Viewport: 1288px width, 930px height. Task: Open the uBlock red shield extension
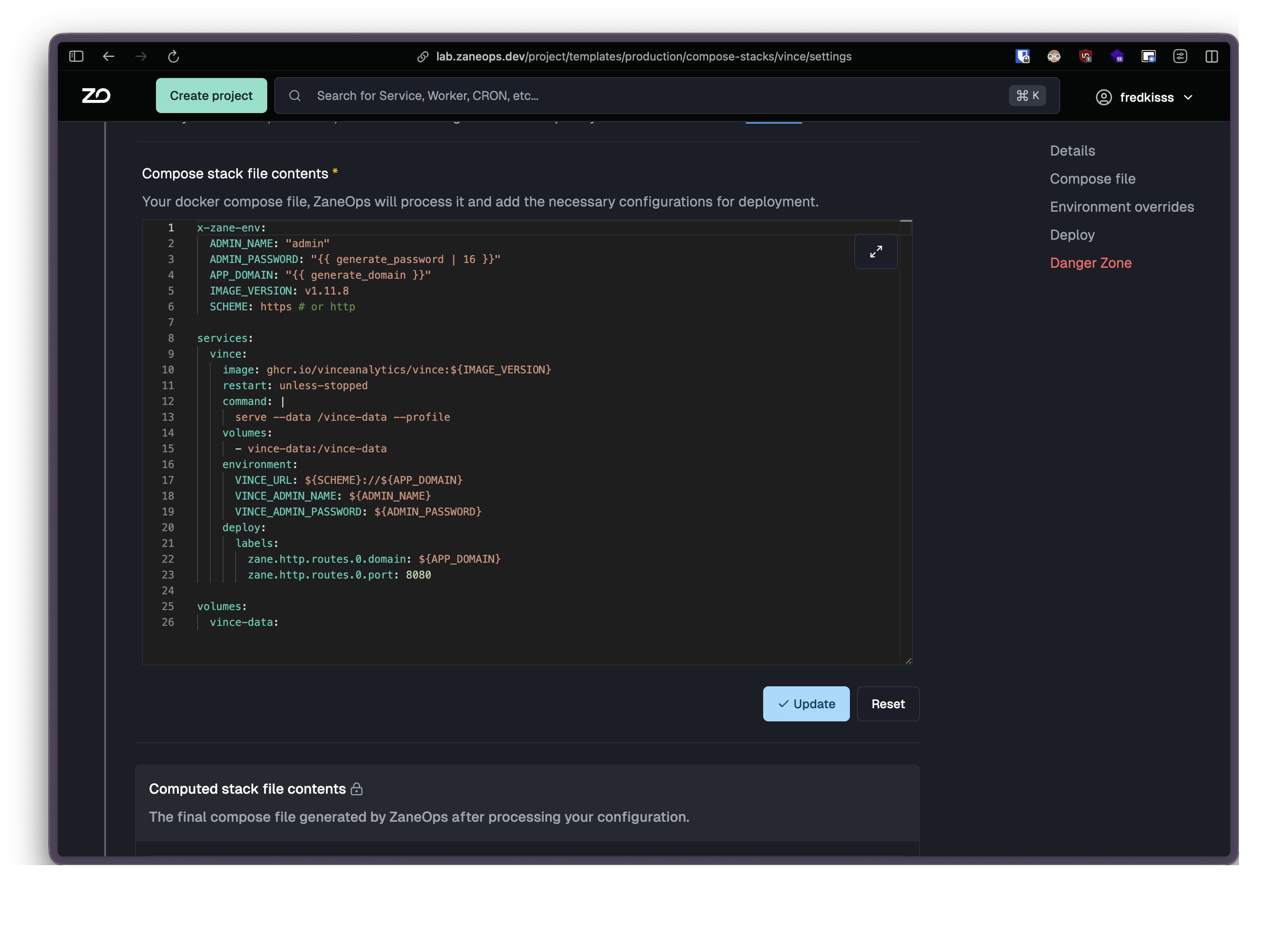click(1085, 56)
